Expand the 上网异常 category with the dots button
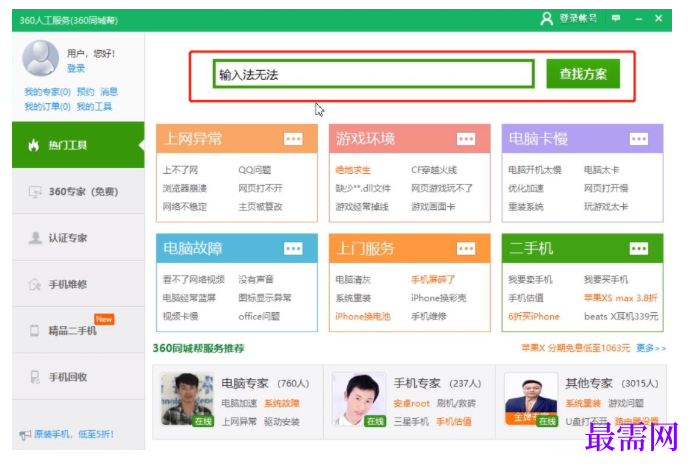Screen dimensions: 697x468 point(293,139)
